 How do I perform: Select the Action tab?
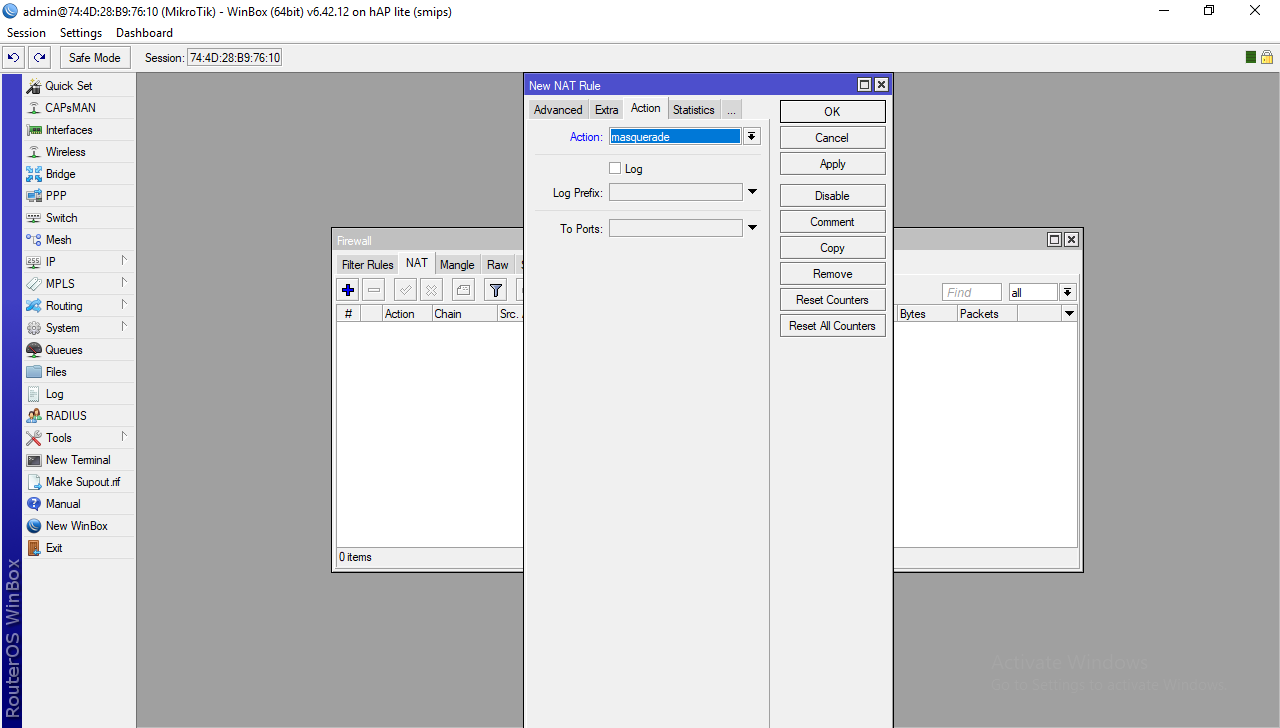[646, 109]
